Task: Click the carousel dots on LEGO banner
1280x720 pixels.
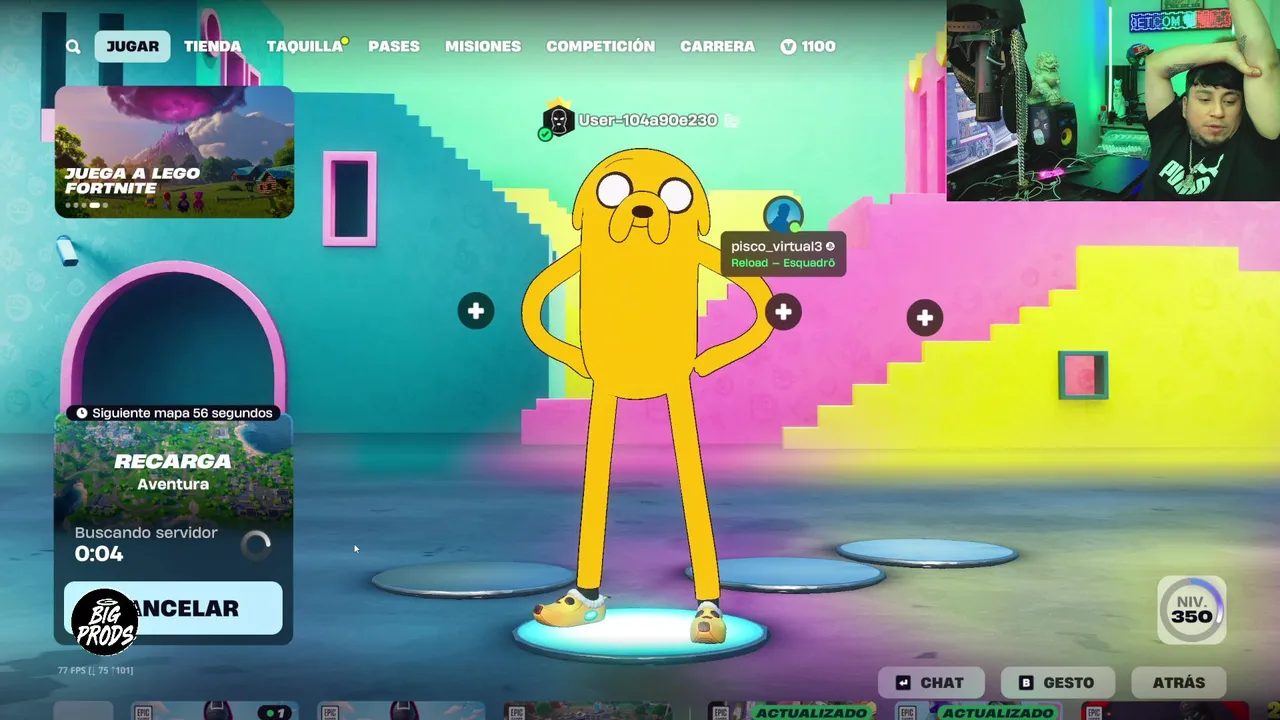Action: (87, 205)
